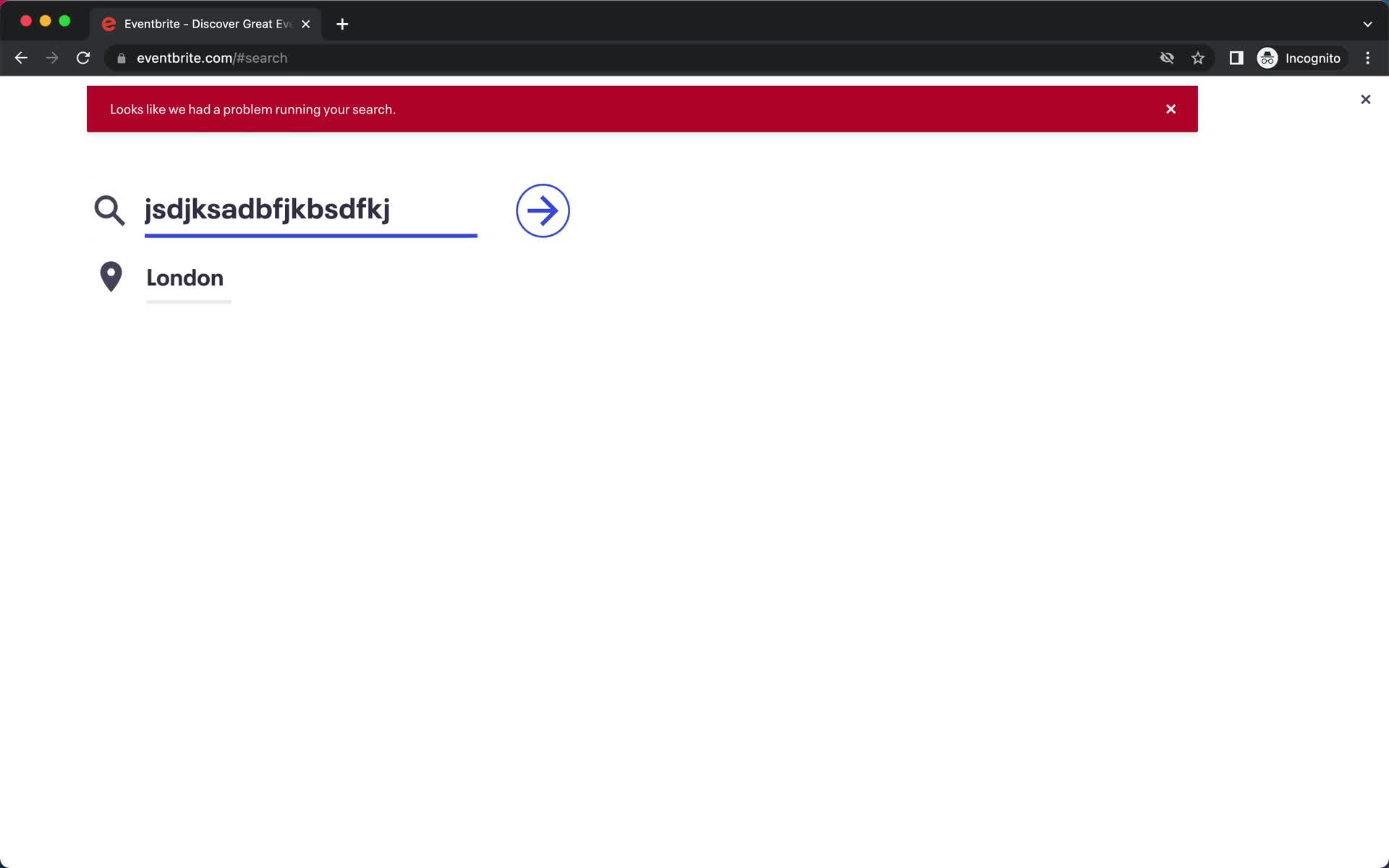Image resolution: width=1389 pixels, height=868 pixels.
Task: Click the location pin icon
Action: 111,276
